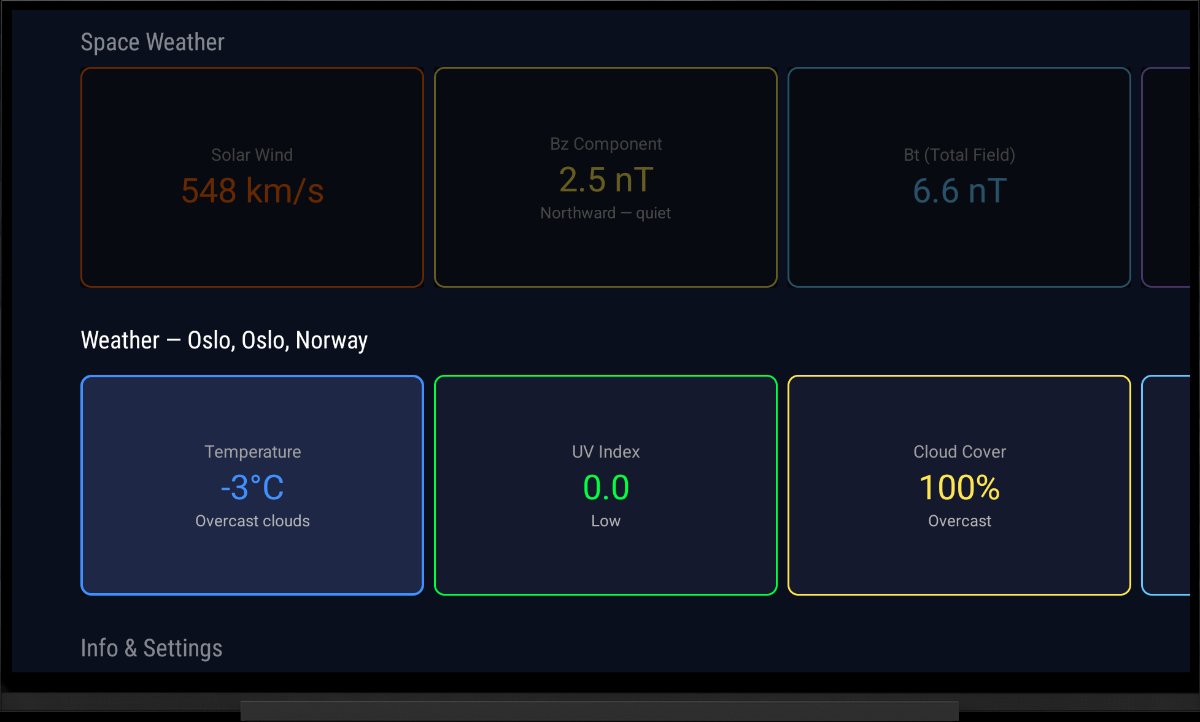Open the Temperature card for Oslo

[x=252, y=484]
